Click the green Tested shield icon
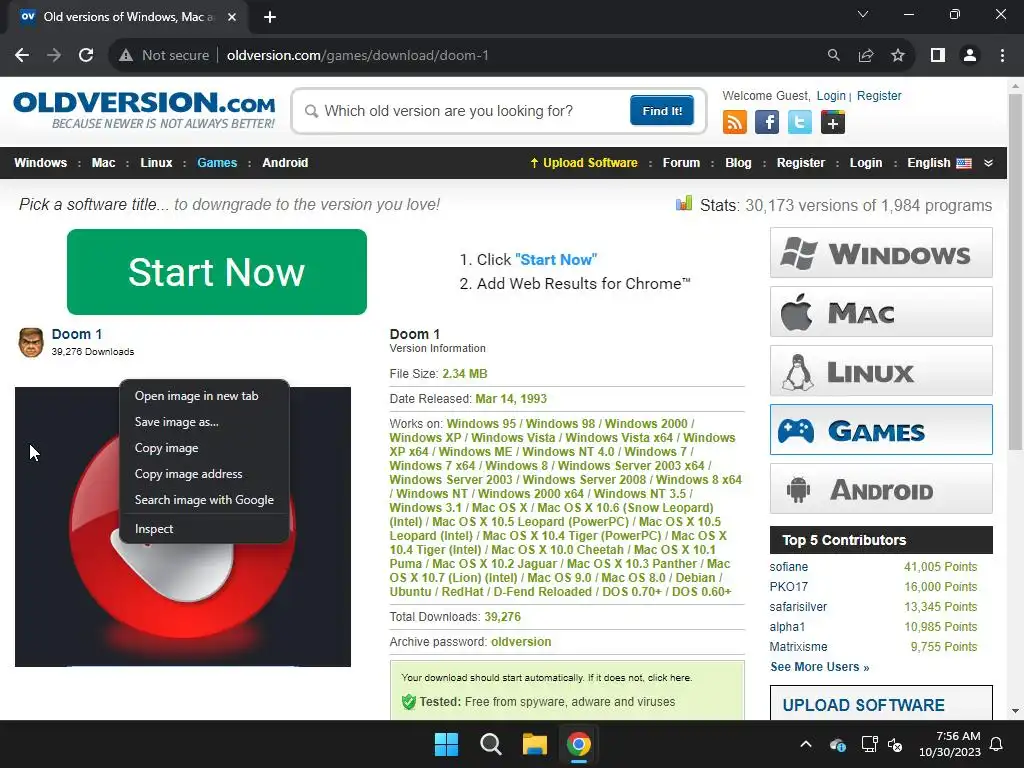The image size is (1024, 768). click(409, 702)
